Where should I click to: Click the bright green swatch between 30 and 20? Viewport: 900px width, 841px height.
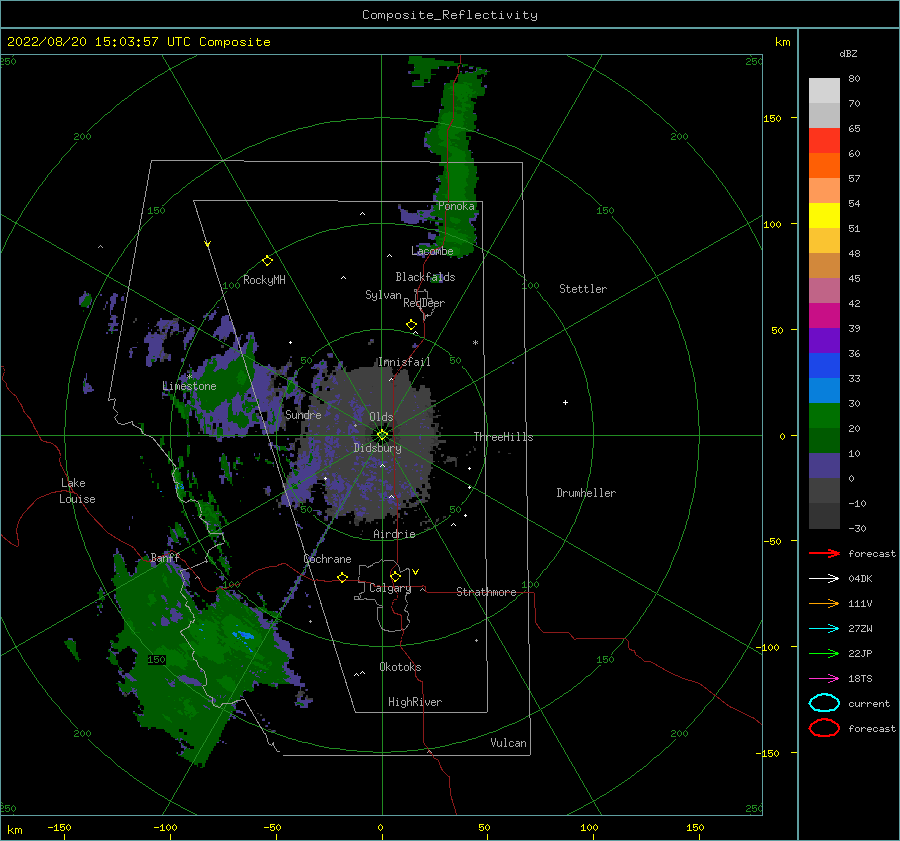[824, 416]
